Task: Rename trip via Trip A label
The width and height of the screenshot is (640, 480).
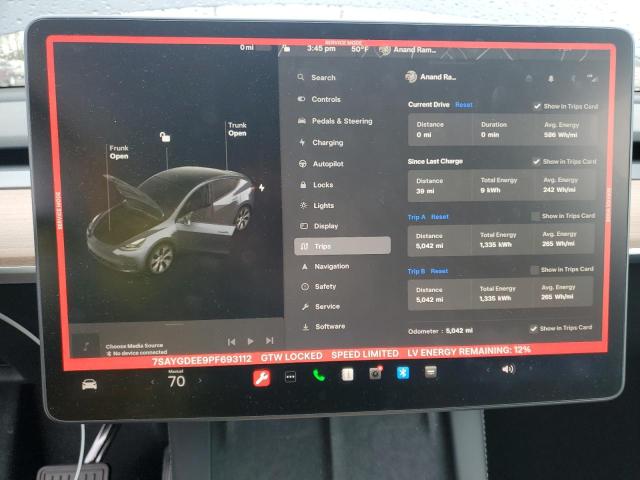Action: coord(416,217)
